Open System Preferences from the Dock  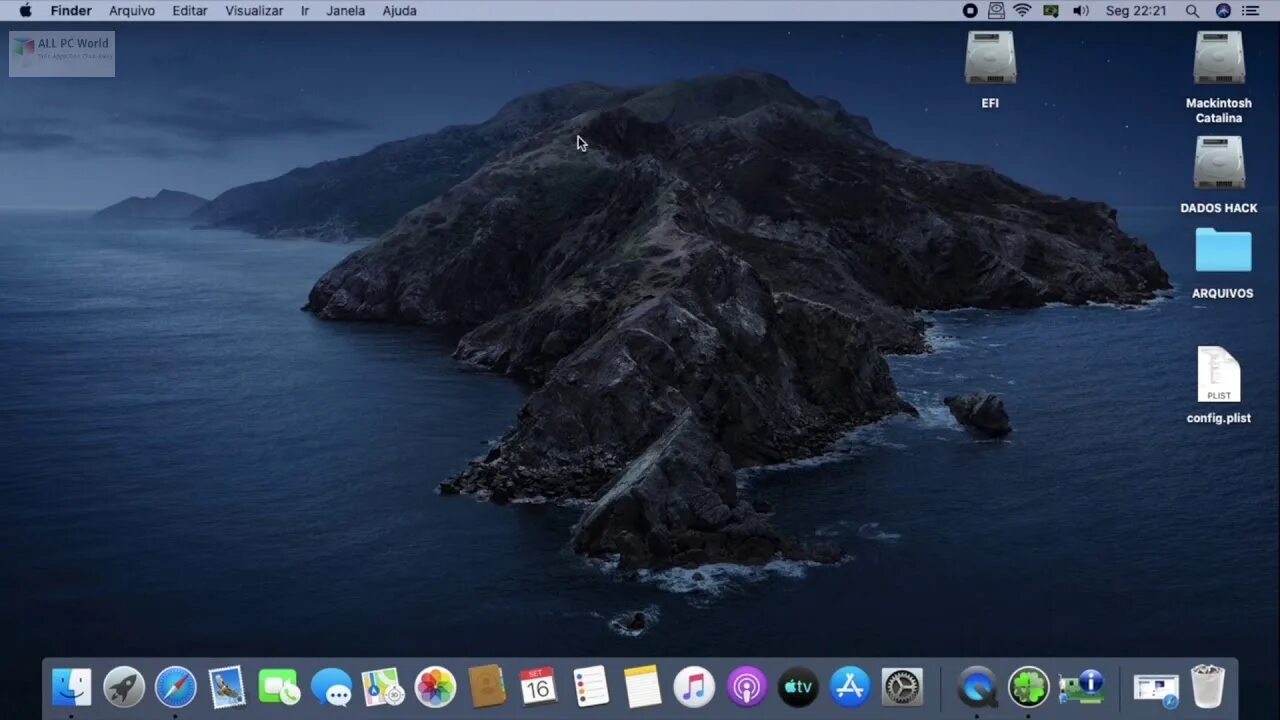(x=902, y=687)
